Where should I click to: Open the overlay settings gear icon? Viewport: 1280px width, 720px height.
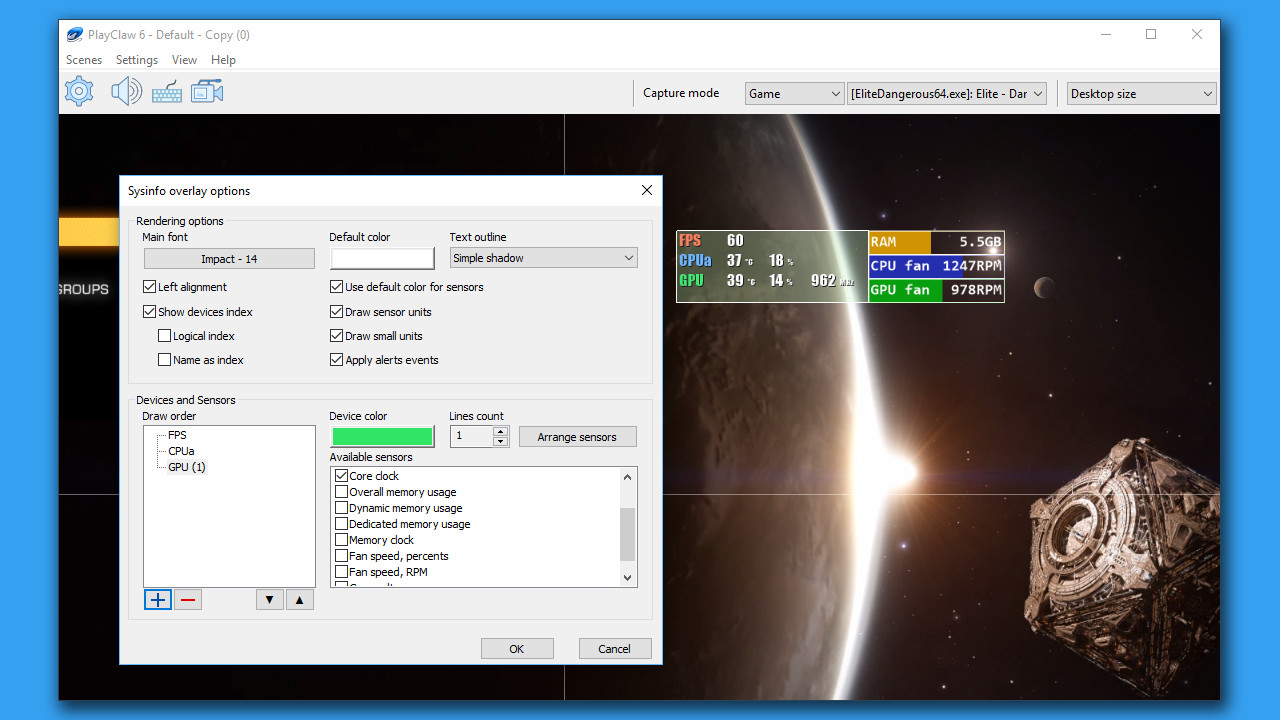[x=78, y=90]
